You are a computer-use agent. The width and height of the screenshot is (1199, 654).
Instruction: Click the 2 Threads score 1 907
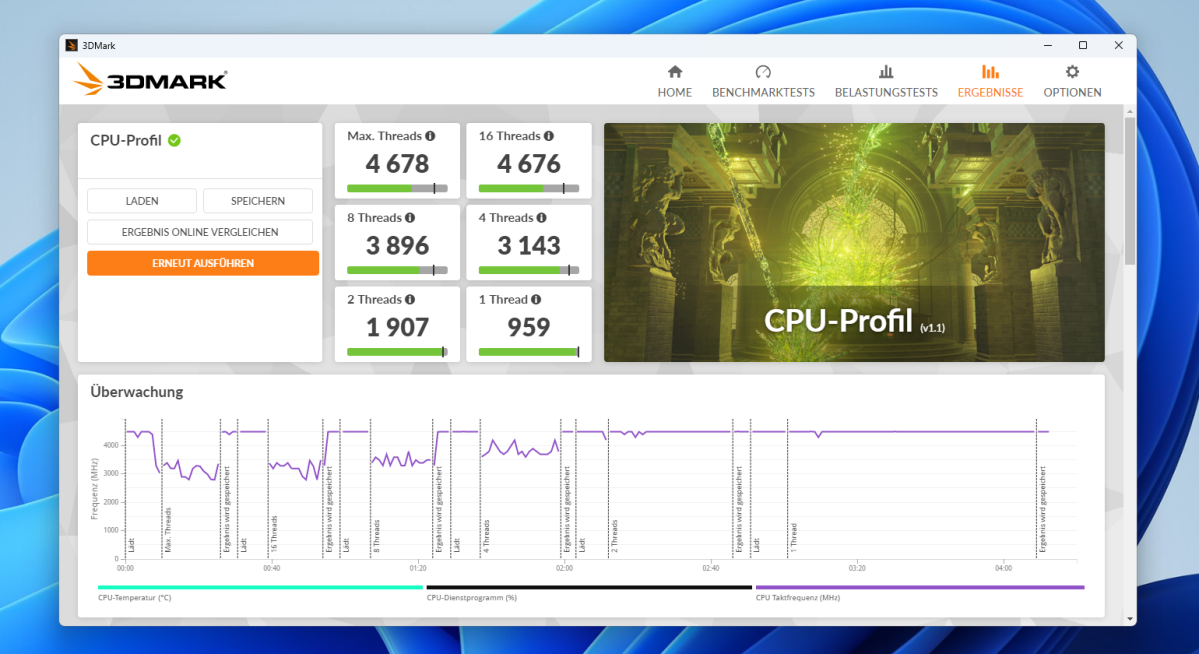[397, 327]
